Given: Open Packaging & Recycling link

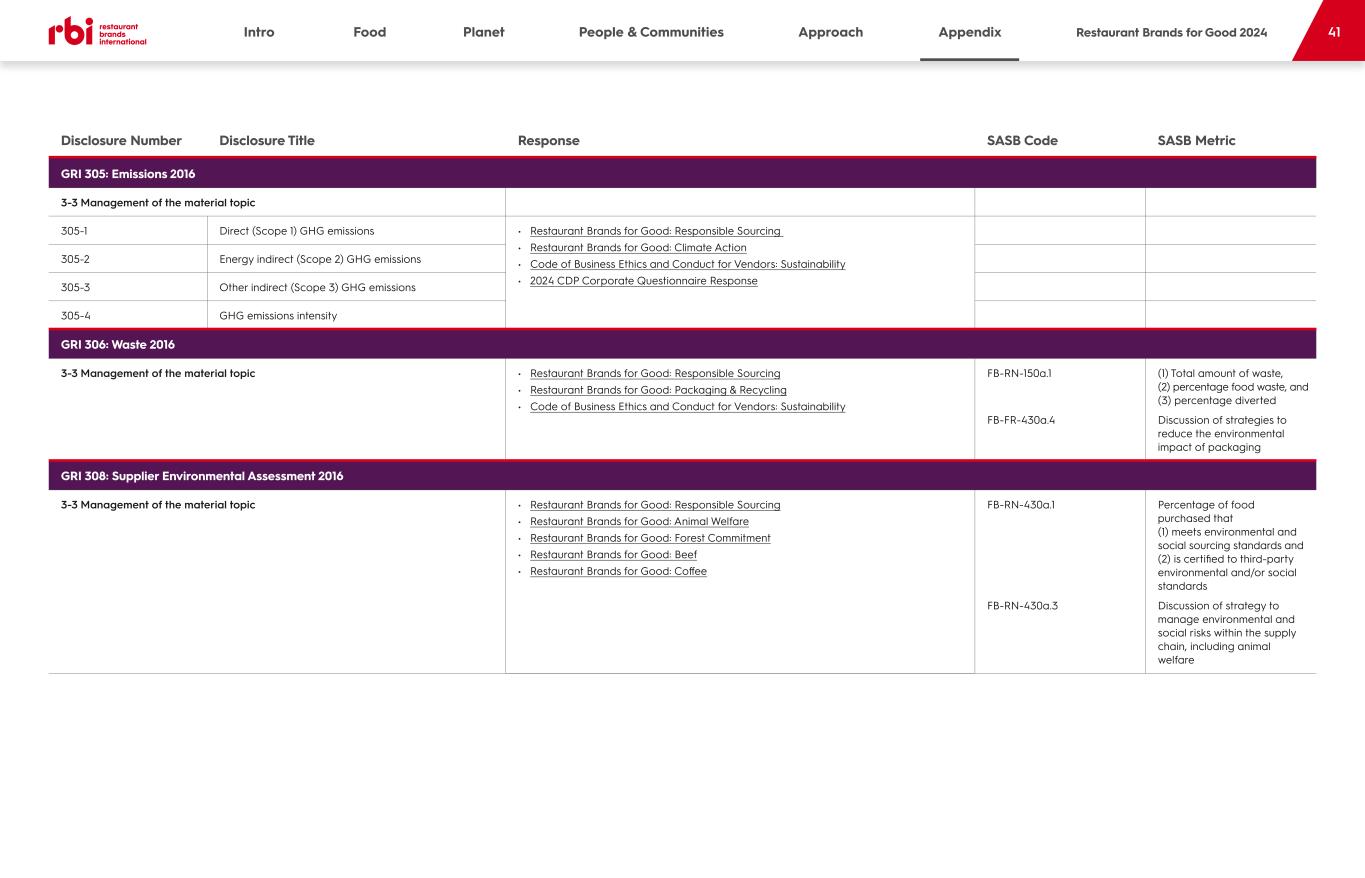Looking at the screenshot, I should tap(658, 390).
